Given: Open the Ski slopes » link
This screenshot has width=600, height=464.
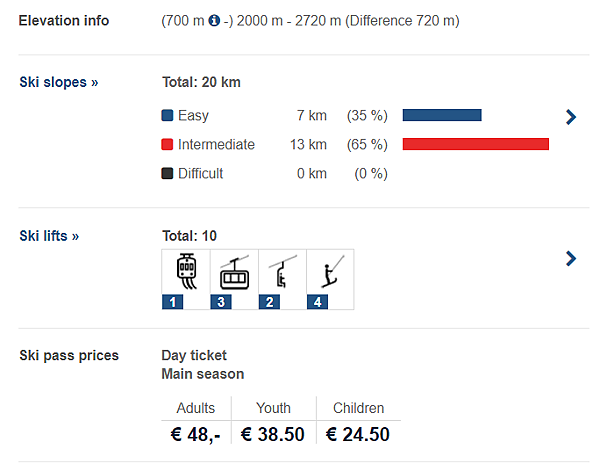Looking at the screenshot, I should 59,82.
